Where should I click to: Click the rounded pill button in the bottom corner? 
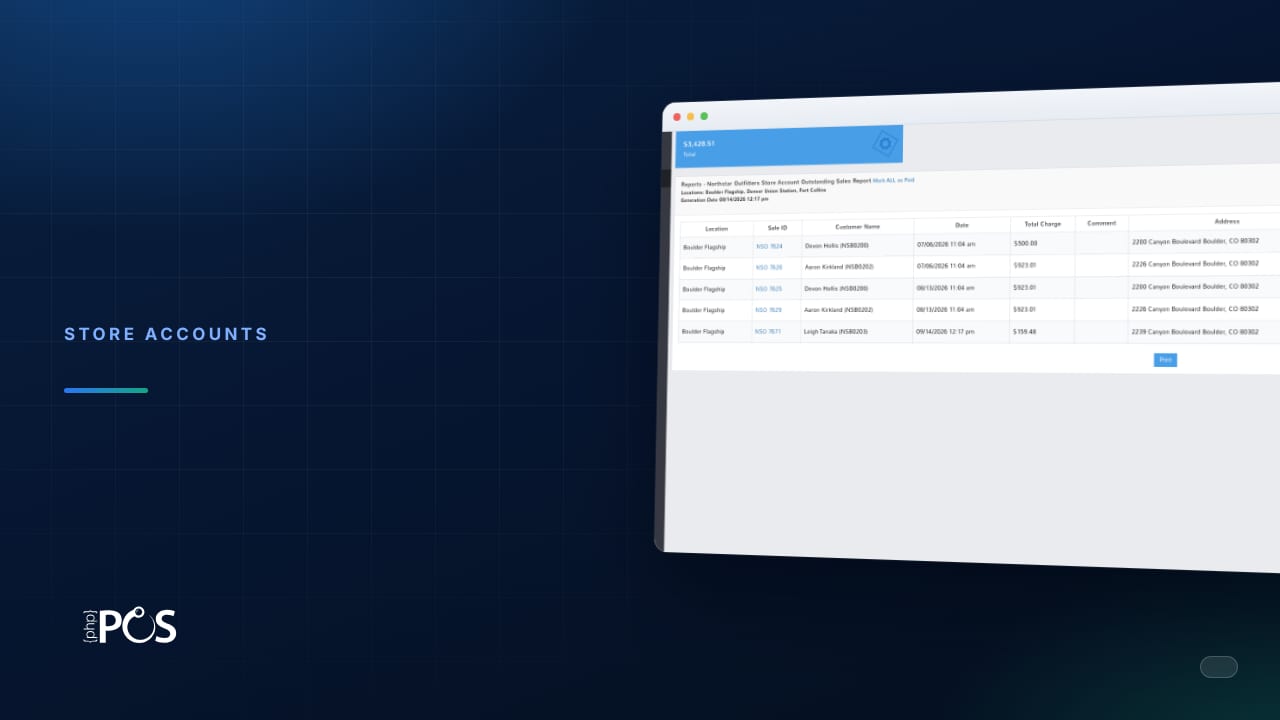[x=1219, y=667]
